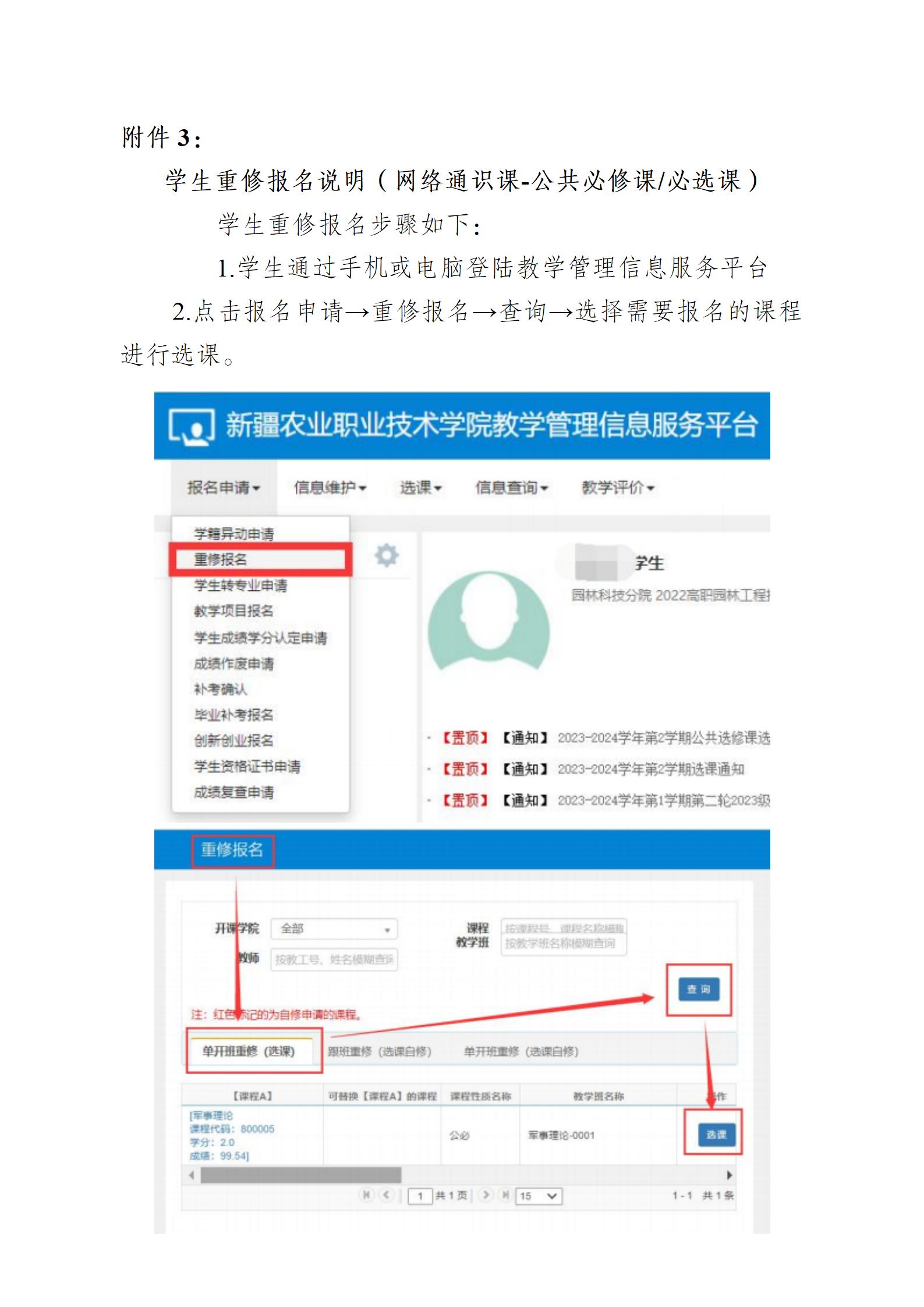Go to previous page pagination icon
The image size is (924, 1307).
click(386, 1195)
